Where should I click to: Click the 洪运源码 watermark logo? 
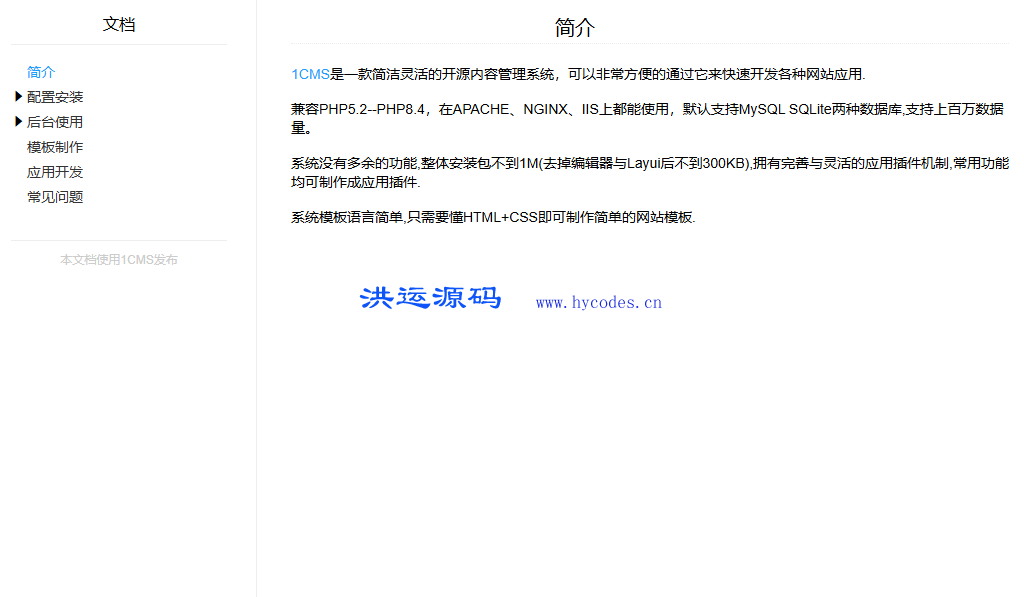tap(430, 298)
